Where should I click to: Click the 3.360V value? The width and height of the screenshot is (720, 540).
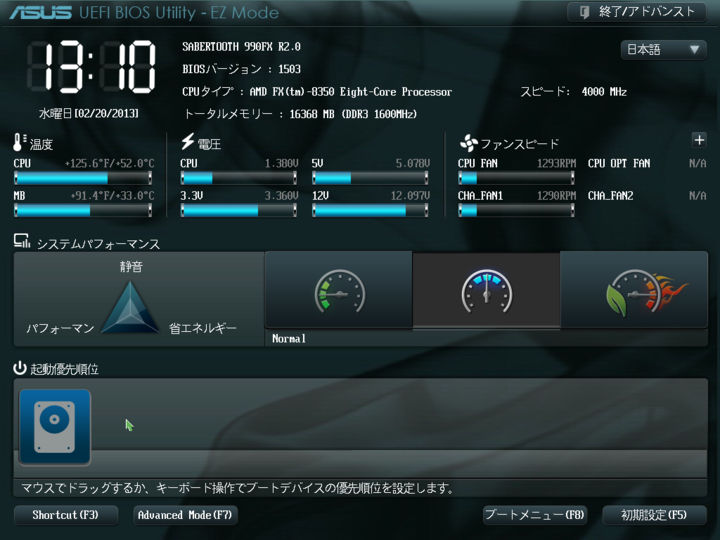[281, 196]
